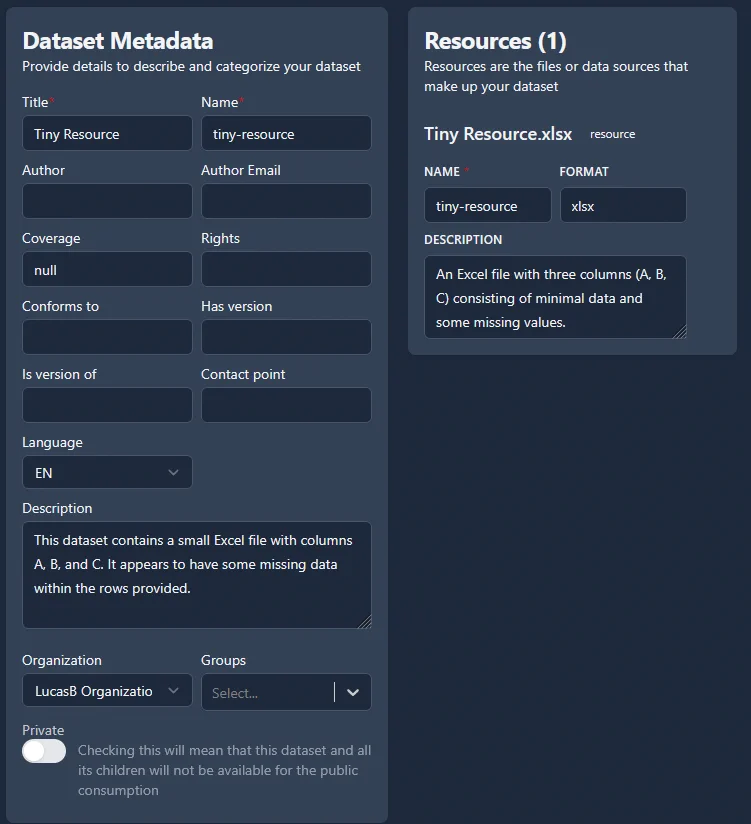Click the Tiny Resource.xlsx heading
This screenshot has width=751, height=824.
498,133
